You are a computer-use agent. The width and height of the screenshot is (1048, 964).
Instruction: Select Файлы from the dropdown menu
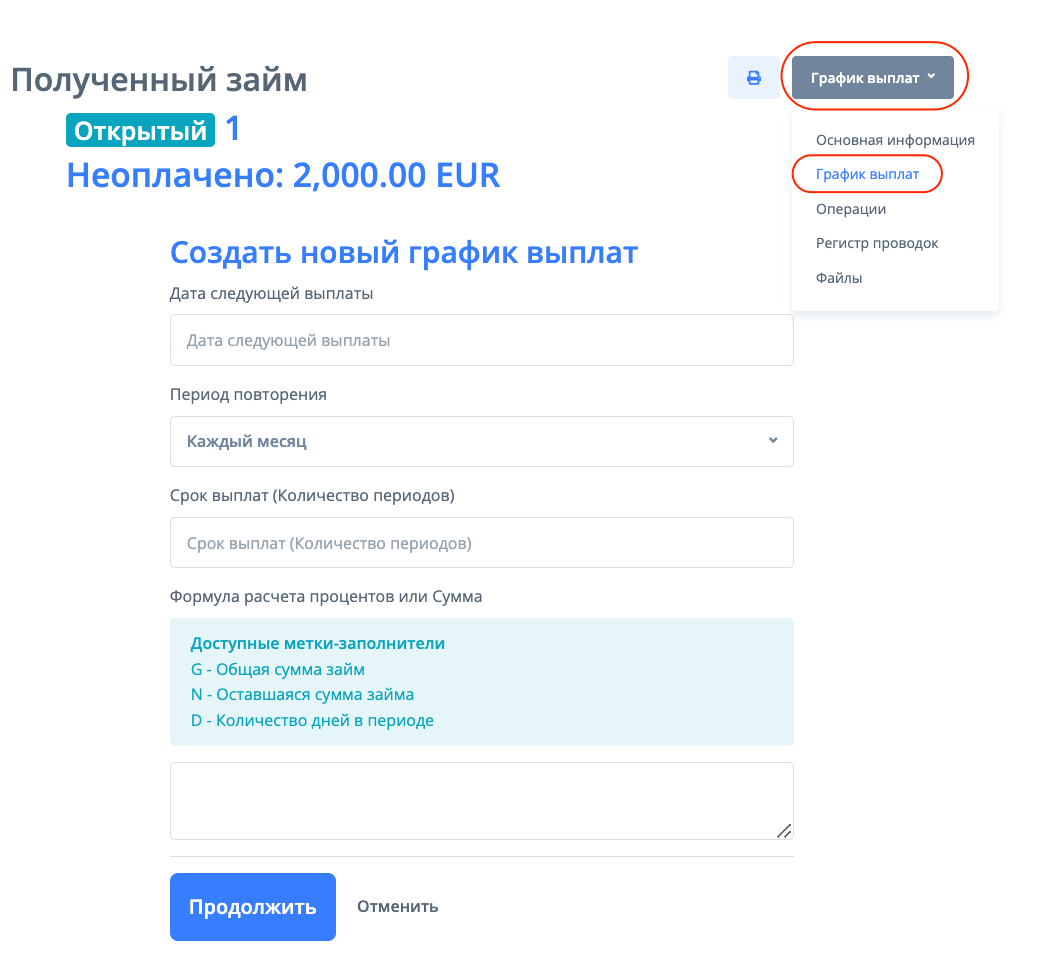click(839, 278)
